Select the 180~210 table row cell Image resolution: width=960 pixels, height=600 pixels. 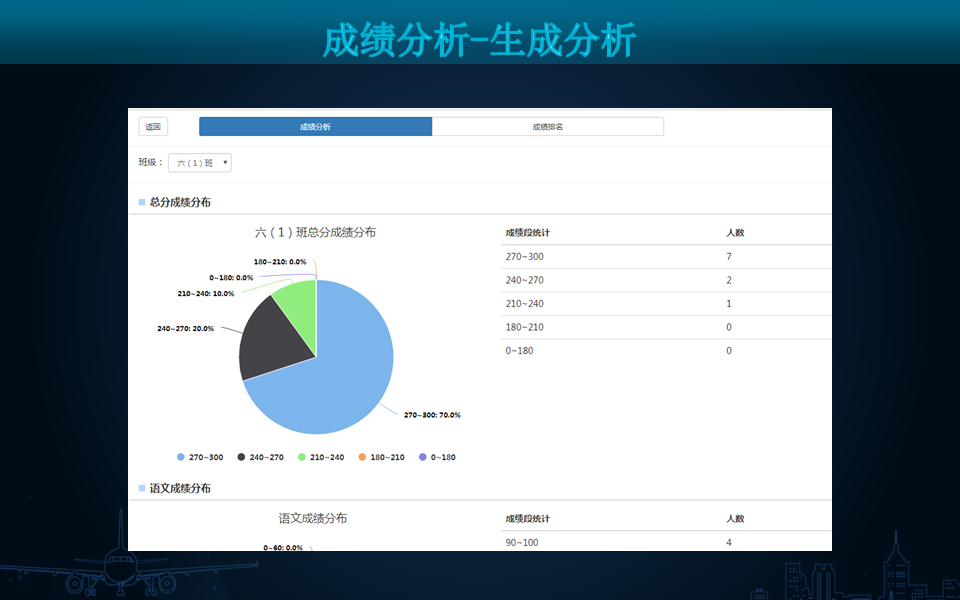click(x=525, y=327)
